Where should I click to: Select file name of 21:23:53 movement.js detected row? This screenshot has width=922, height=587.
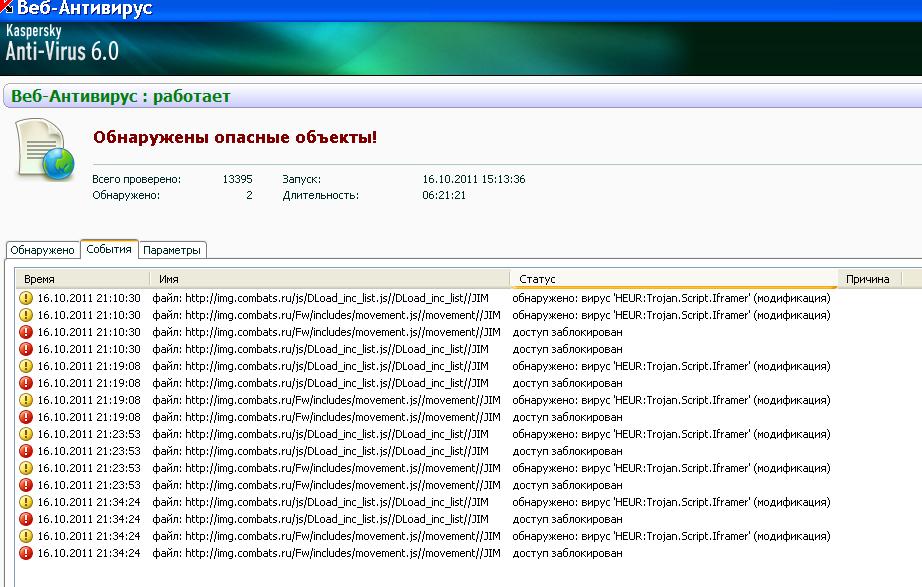(x=326, y=469)
